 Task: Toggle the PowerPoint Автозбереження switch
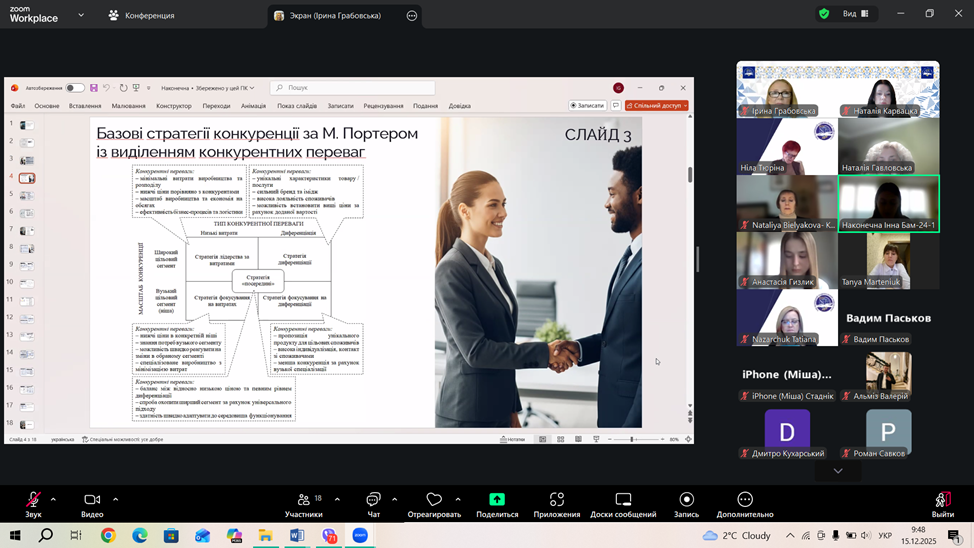[x=74, y=88]
